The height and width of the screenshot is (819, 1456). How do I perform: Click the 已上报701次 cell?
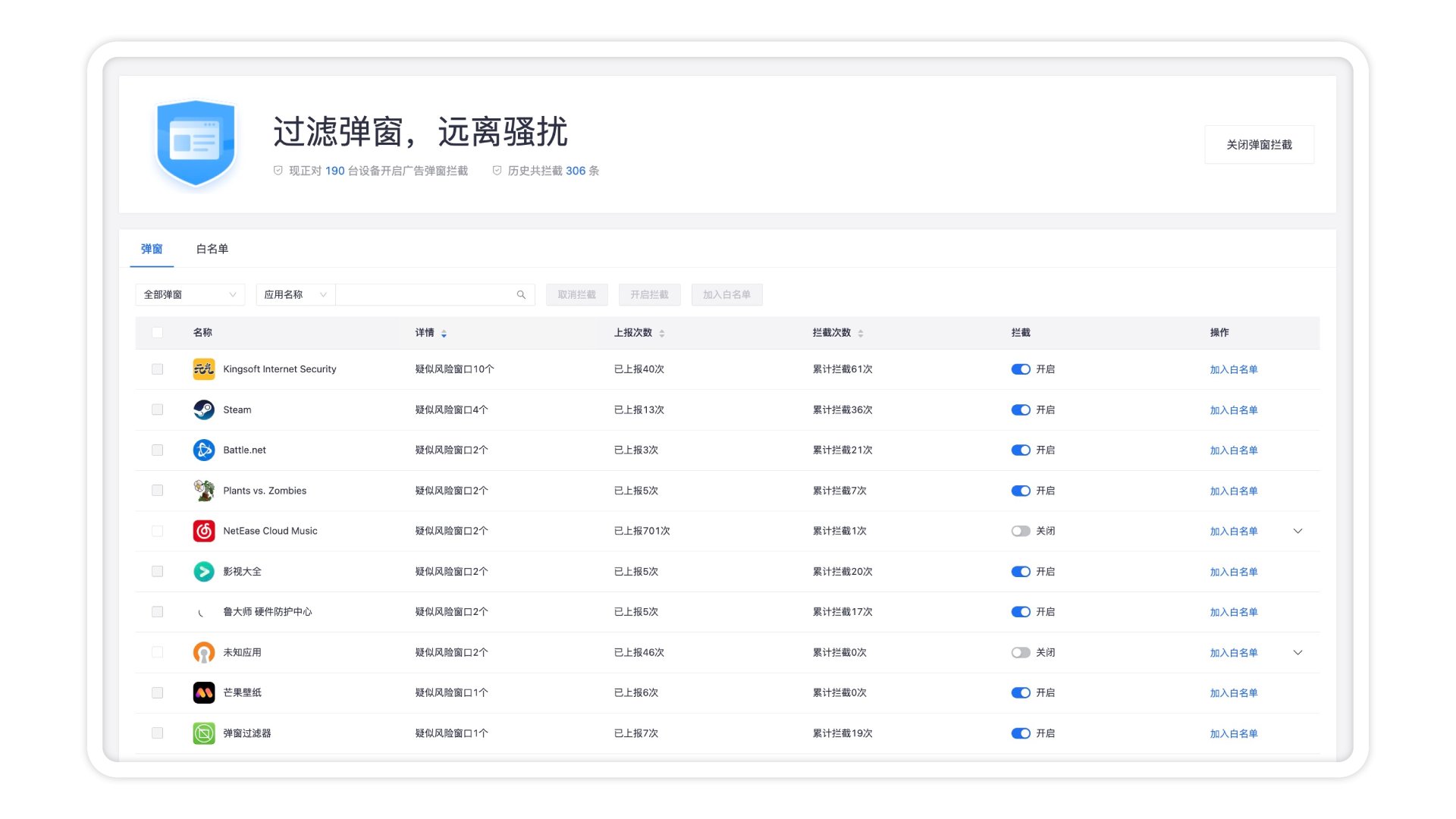642,531
